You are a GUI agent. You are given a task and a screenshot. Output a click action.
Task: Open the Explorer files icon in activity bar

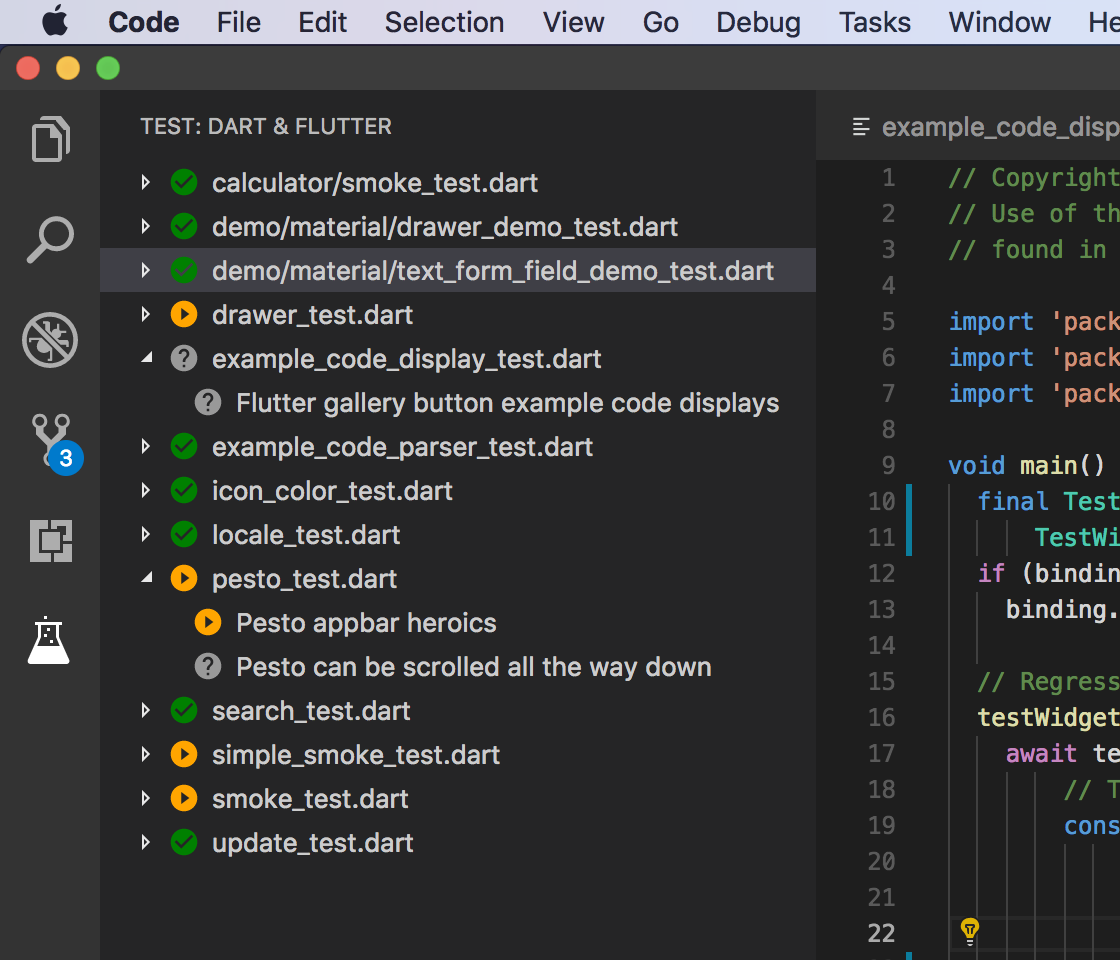(50, 139)
